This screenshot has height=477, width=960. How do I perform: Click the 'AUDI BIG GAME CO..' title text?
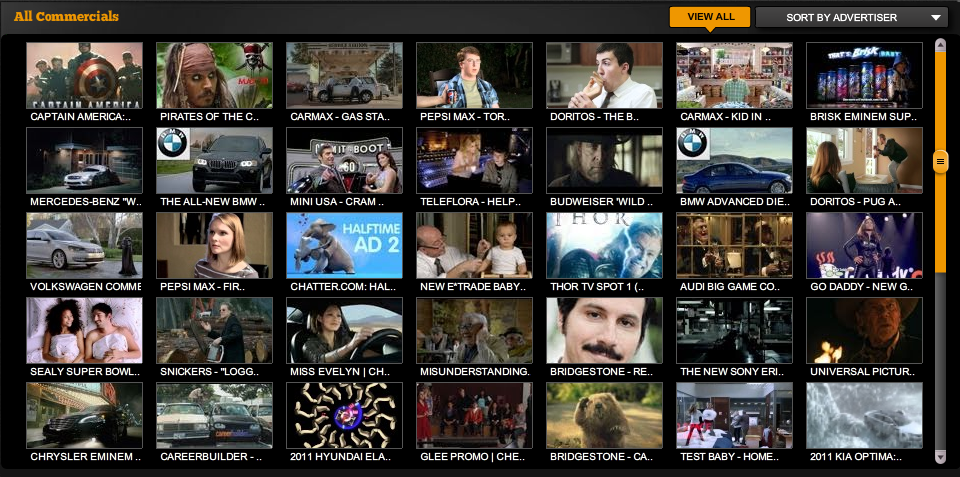[x=732, y=286]
